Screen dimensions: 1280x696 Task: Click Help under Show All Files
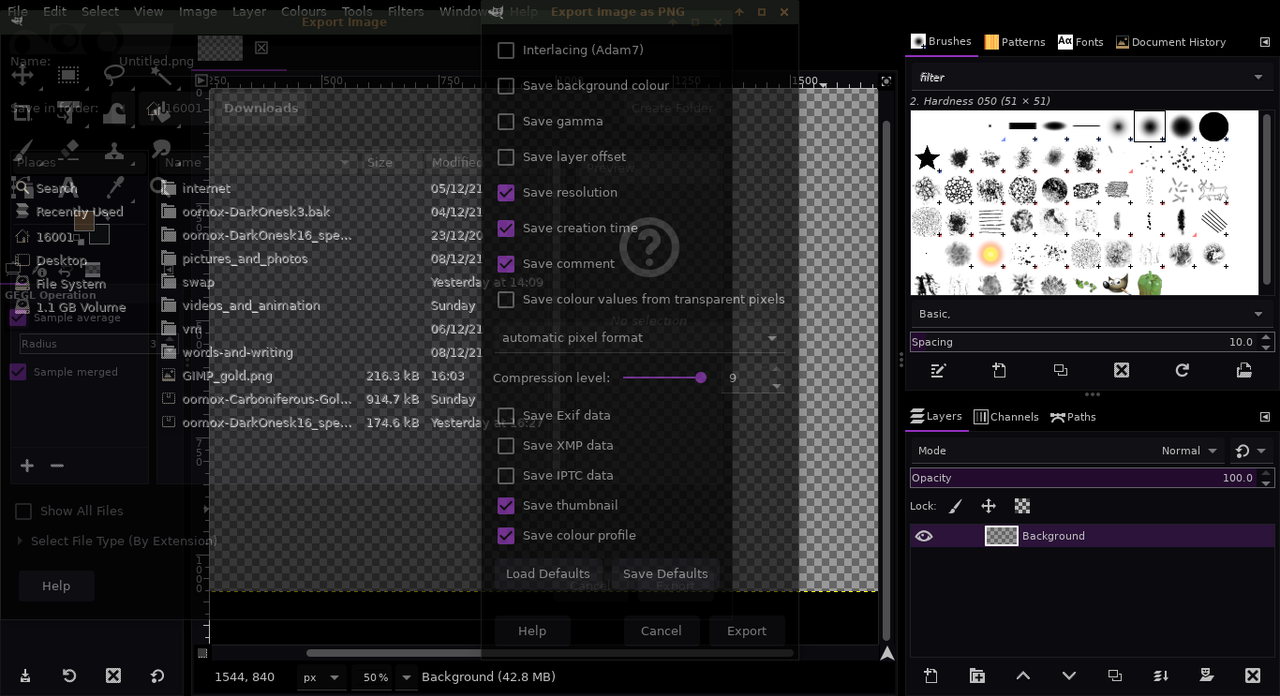pyautogui.click(x=56, y=586)
